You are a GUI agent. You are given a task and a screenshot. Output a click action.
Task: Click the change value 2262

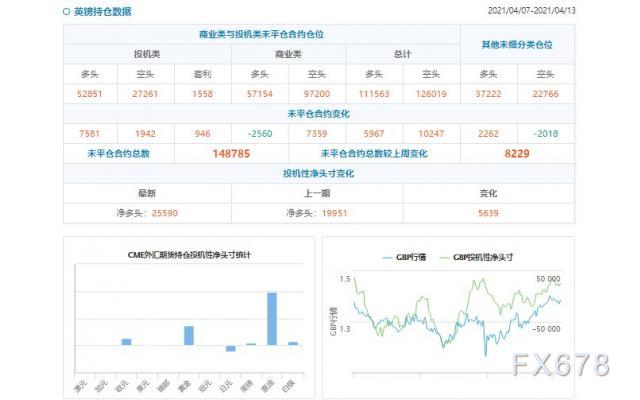488,134
